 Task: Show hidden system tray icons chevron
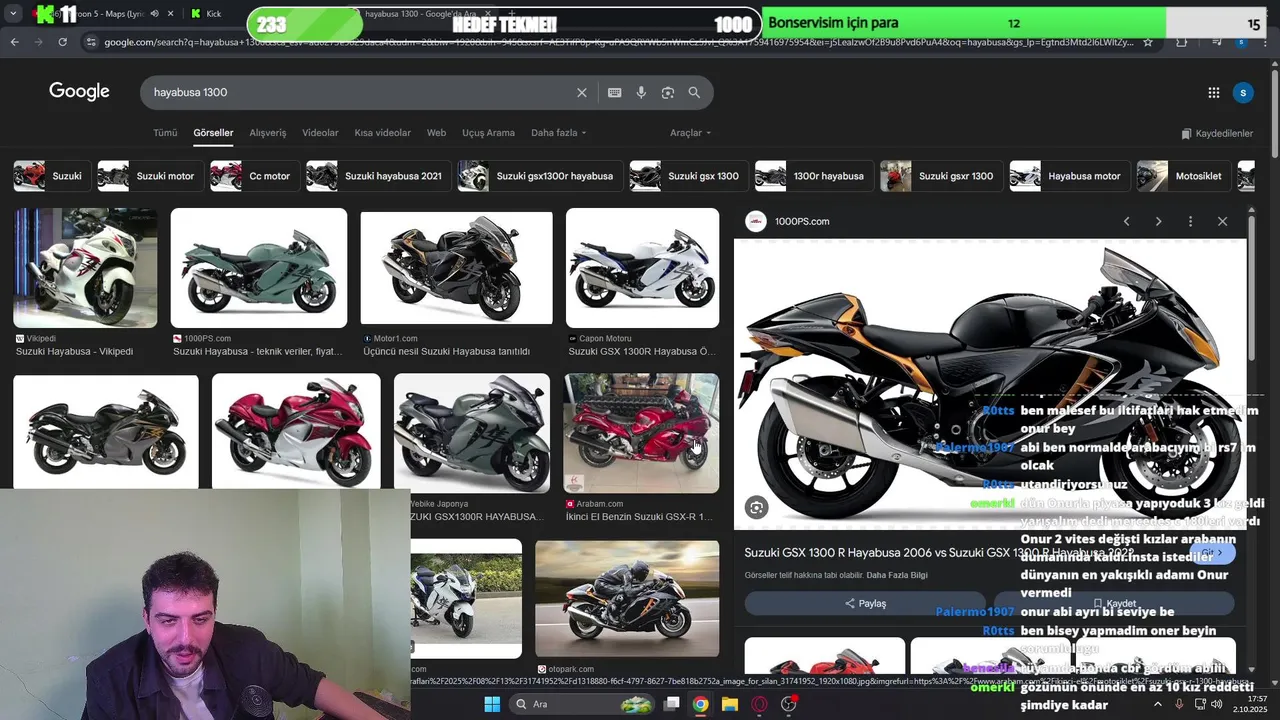point(1158,704)
